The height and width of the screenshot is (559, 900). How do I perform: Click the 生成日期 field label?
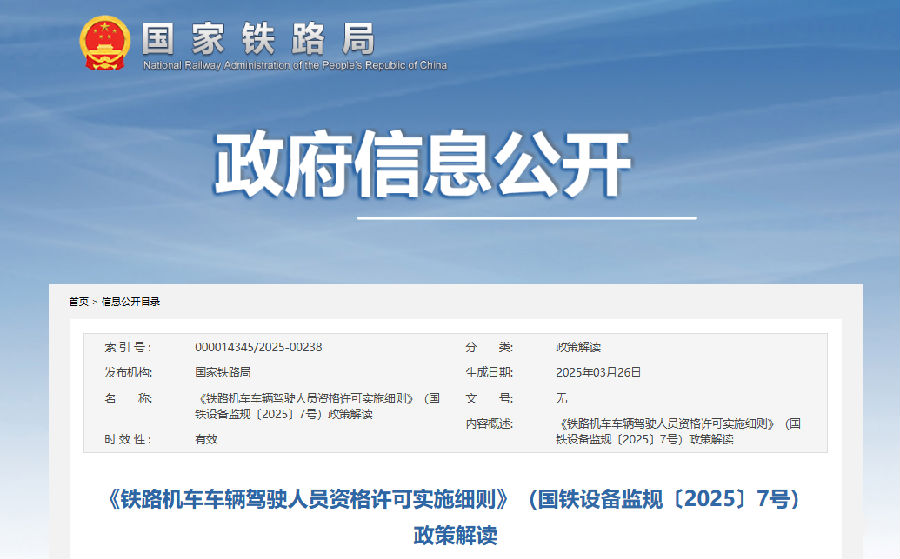click(x=489, y=372)
